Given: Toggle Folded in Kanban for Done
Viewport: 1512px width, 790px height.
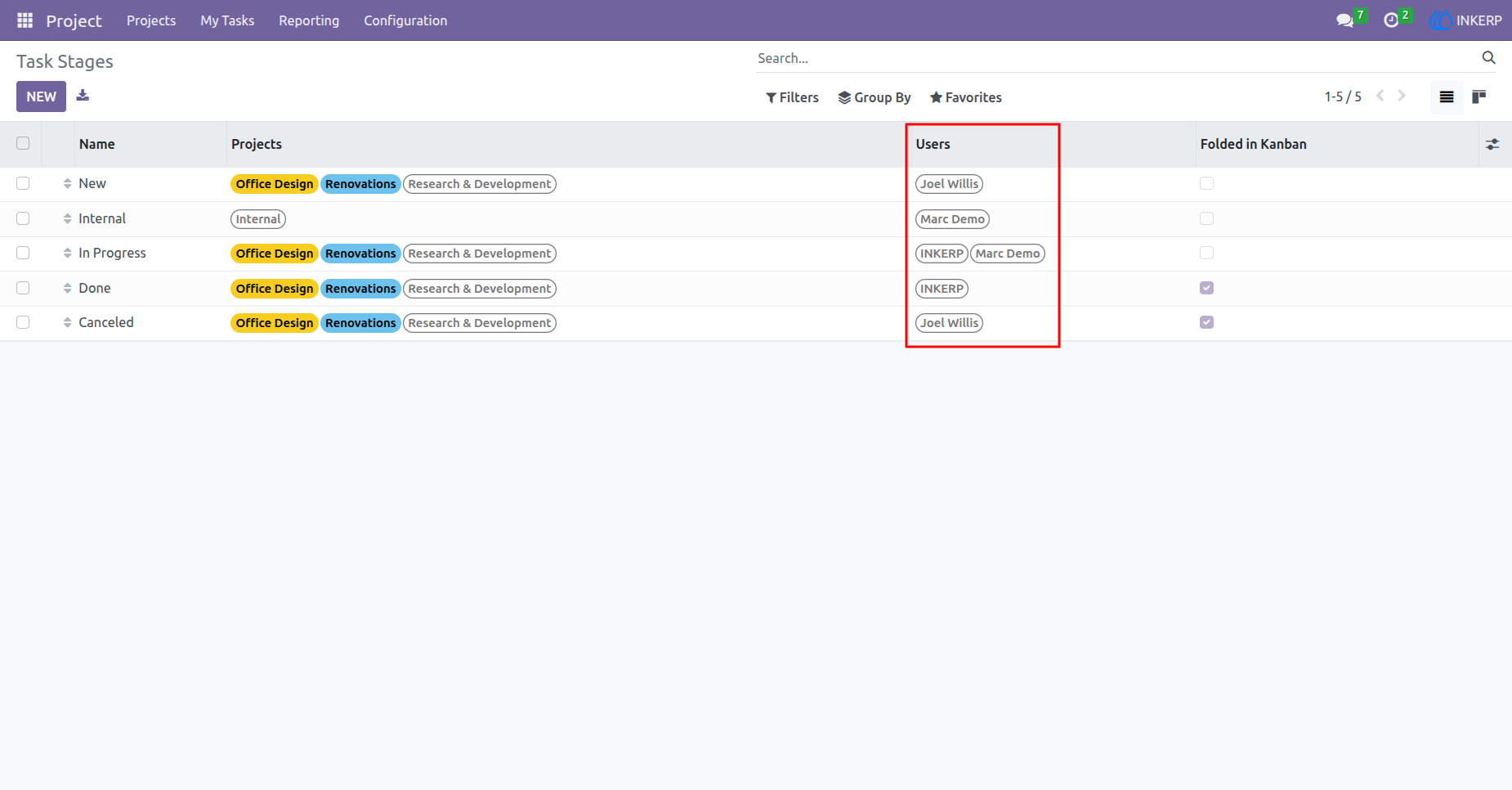Looking at the screenshot, I should click(x=1206, y=288).
